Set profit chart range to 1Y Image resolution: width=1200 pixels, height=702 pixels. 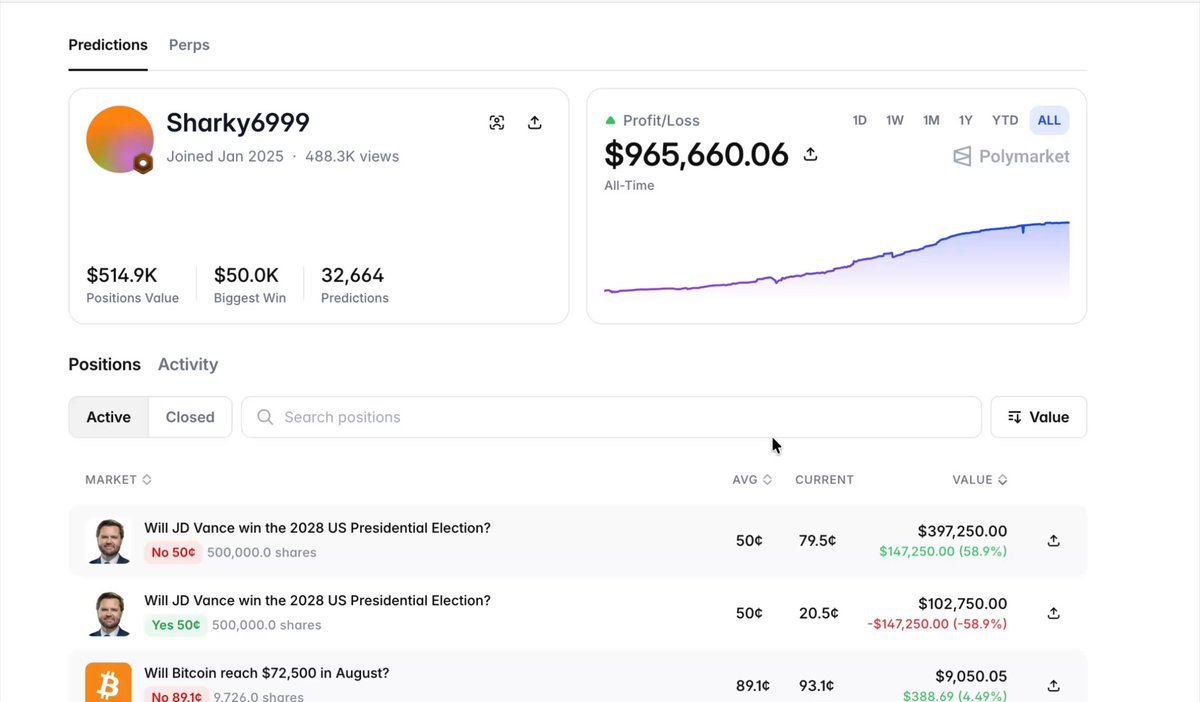(966, 120)
